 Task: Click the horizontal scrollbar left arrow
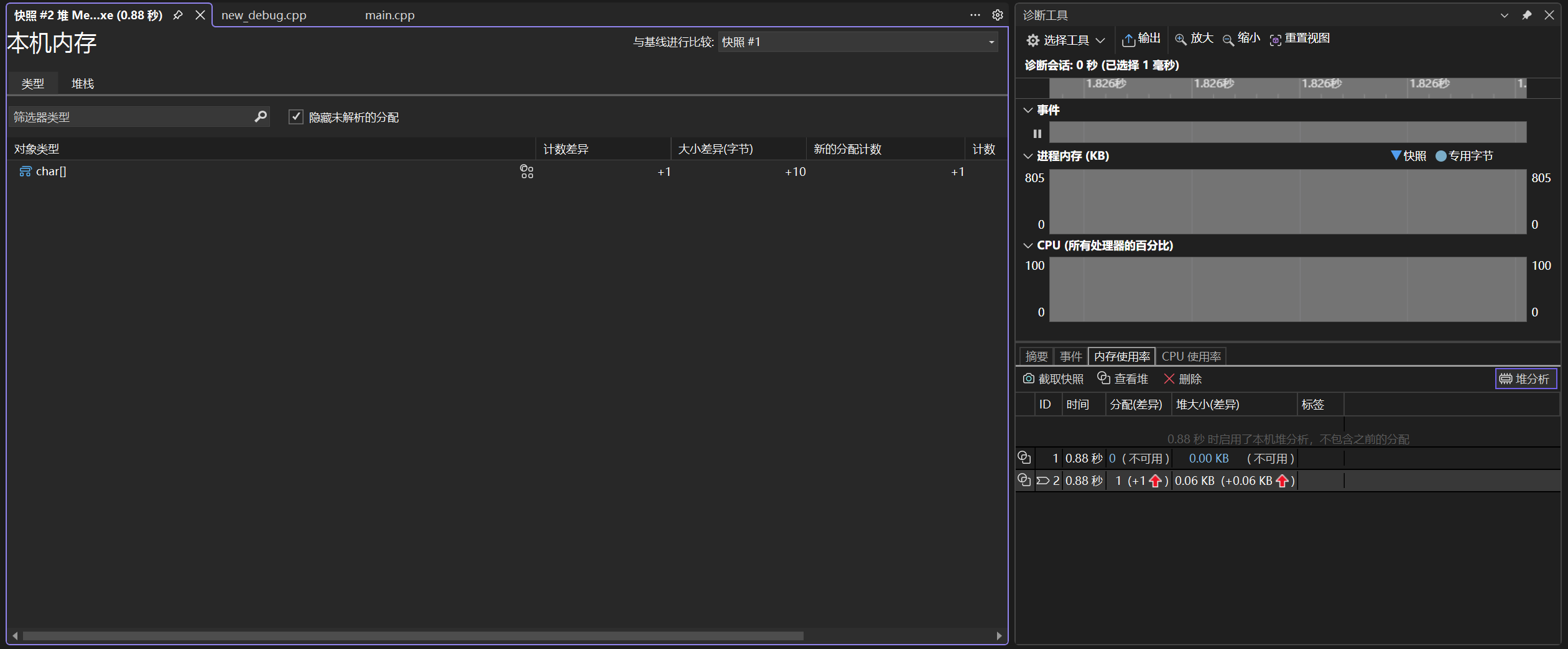coord(15,635)
